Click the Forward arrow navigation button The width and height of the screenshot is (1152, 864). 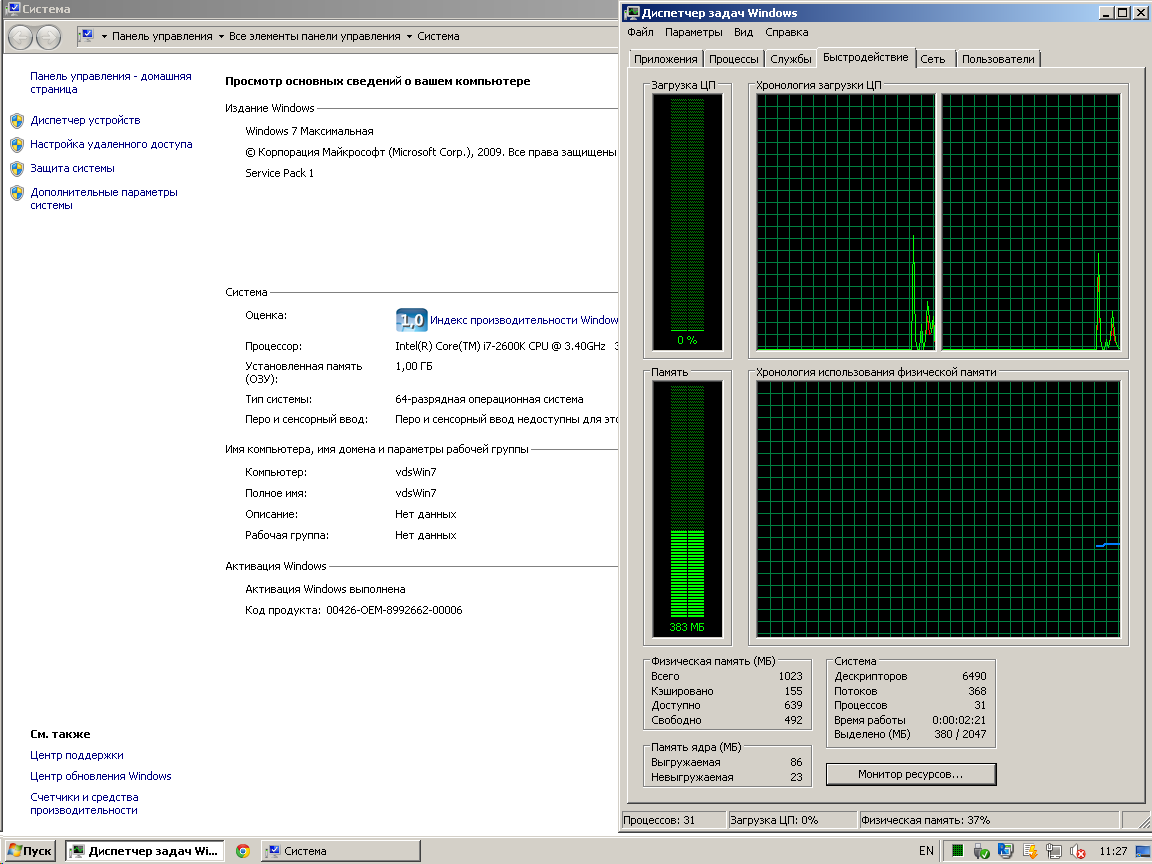pyautogui.click(x=48, y=37)
